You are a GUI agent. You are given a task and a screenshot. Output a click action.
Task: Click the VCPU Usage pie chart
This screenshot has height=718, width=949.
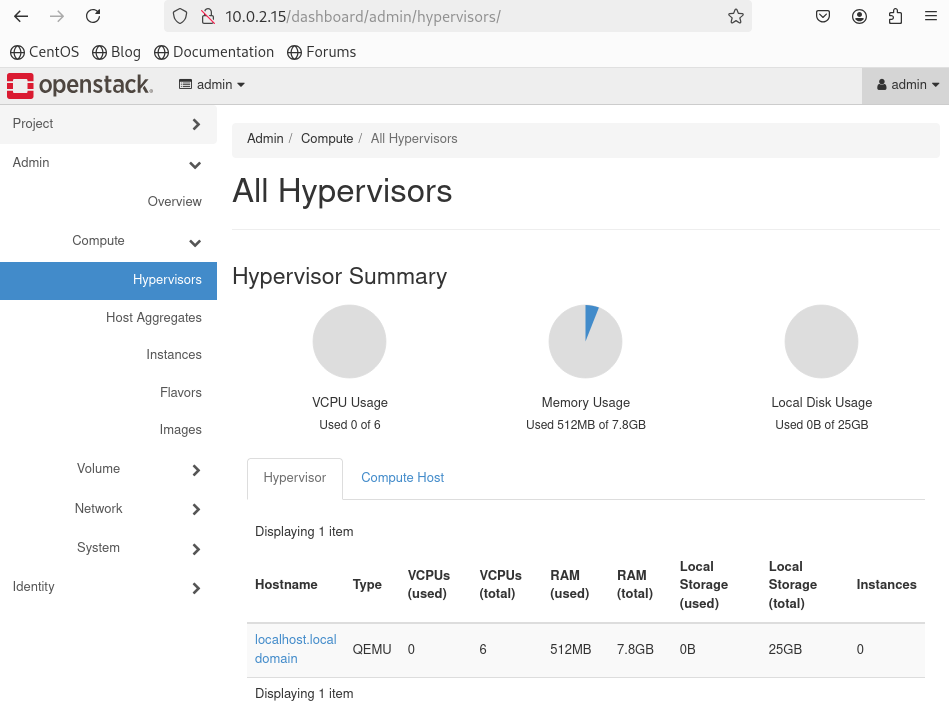[349, 341]
